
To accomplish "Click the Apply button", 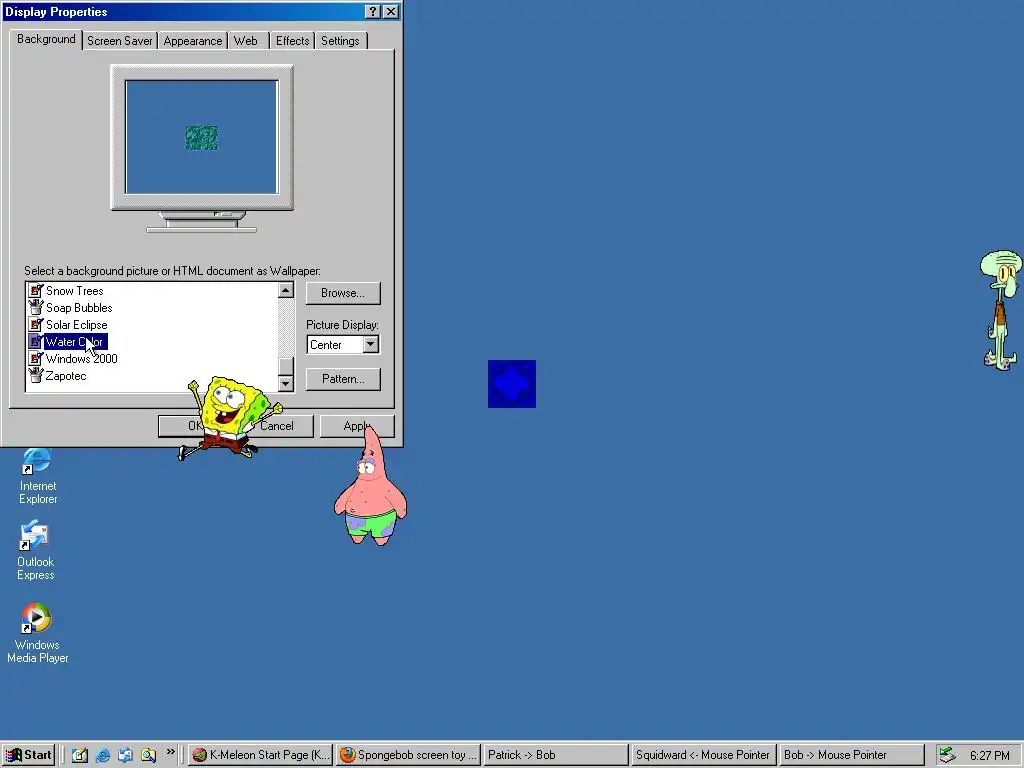I will coord(357,426).
